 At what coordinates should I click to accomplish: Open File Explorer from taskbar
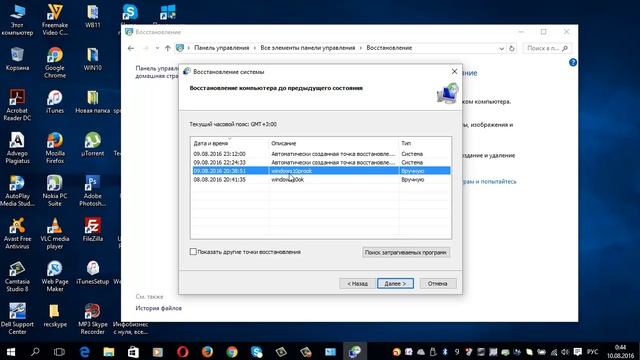coord(109,351)
